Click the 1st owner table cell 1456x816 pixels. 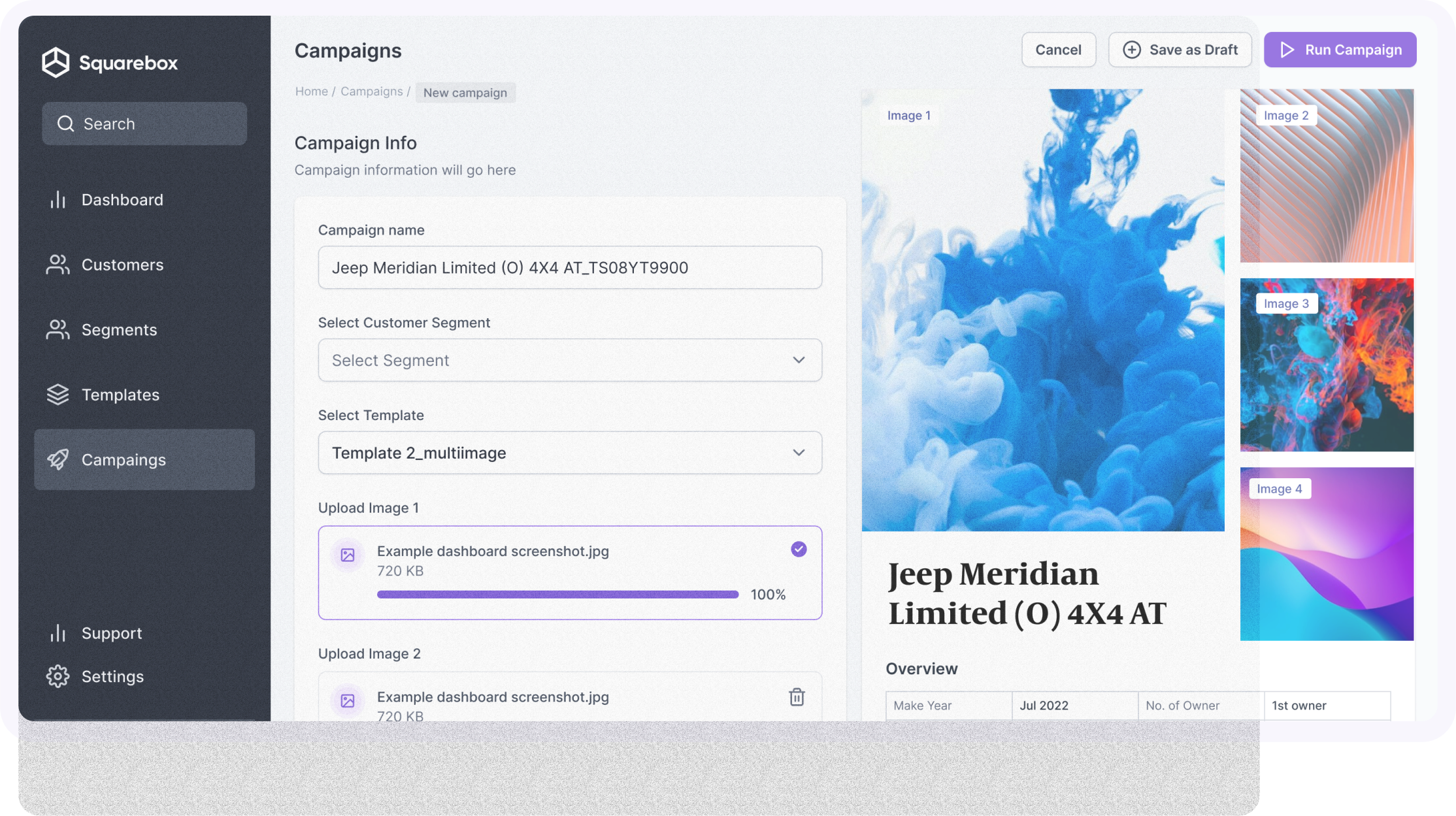tap(1327, 706)
